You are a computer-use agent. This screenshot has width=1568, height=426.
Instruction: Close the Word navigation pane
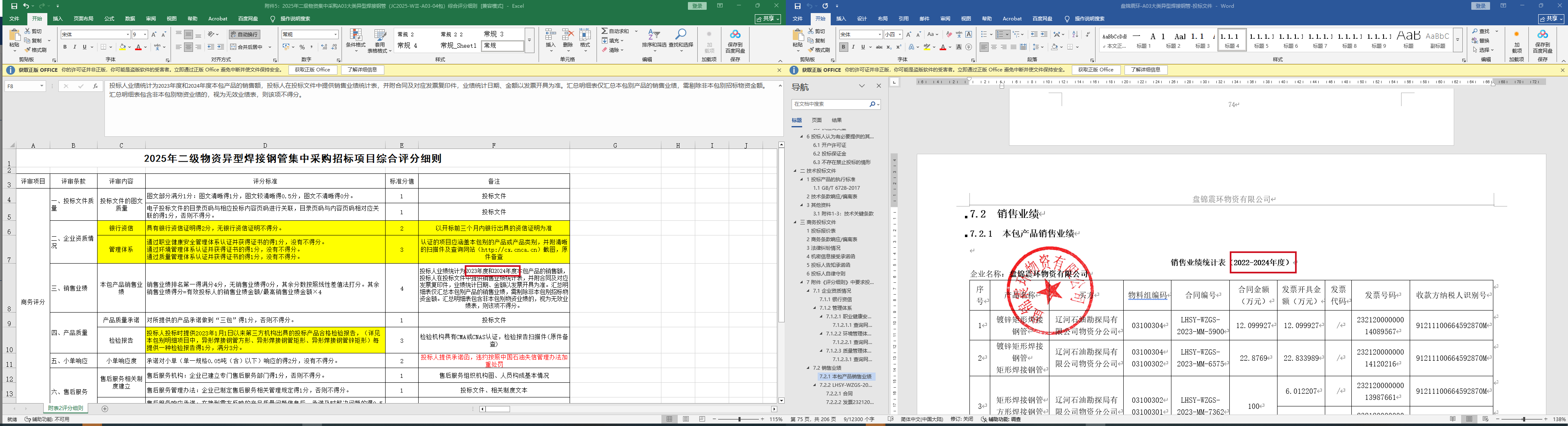point(878,87)
